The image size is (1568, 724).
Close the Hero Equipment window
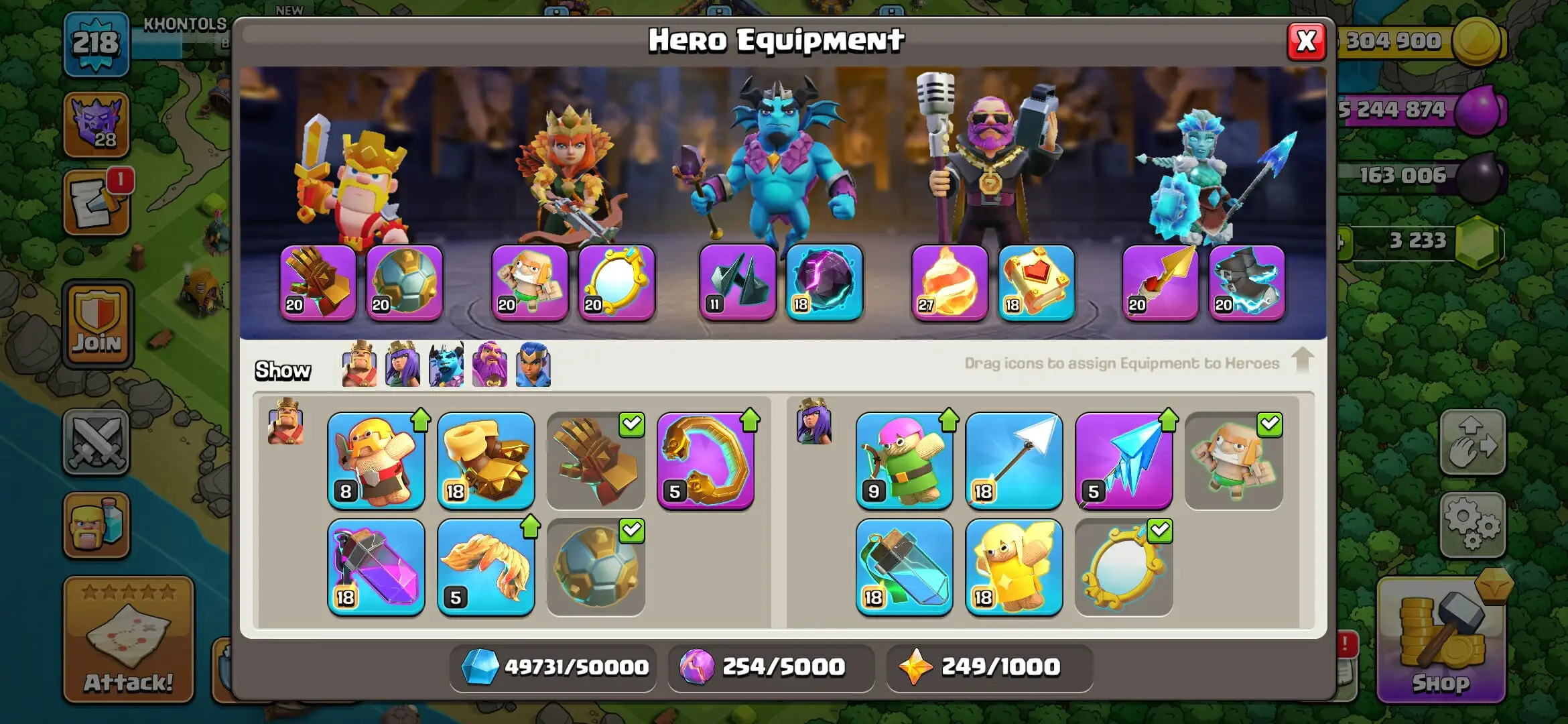point(1306,42)
